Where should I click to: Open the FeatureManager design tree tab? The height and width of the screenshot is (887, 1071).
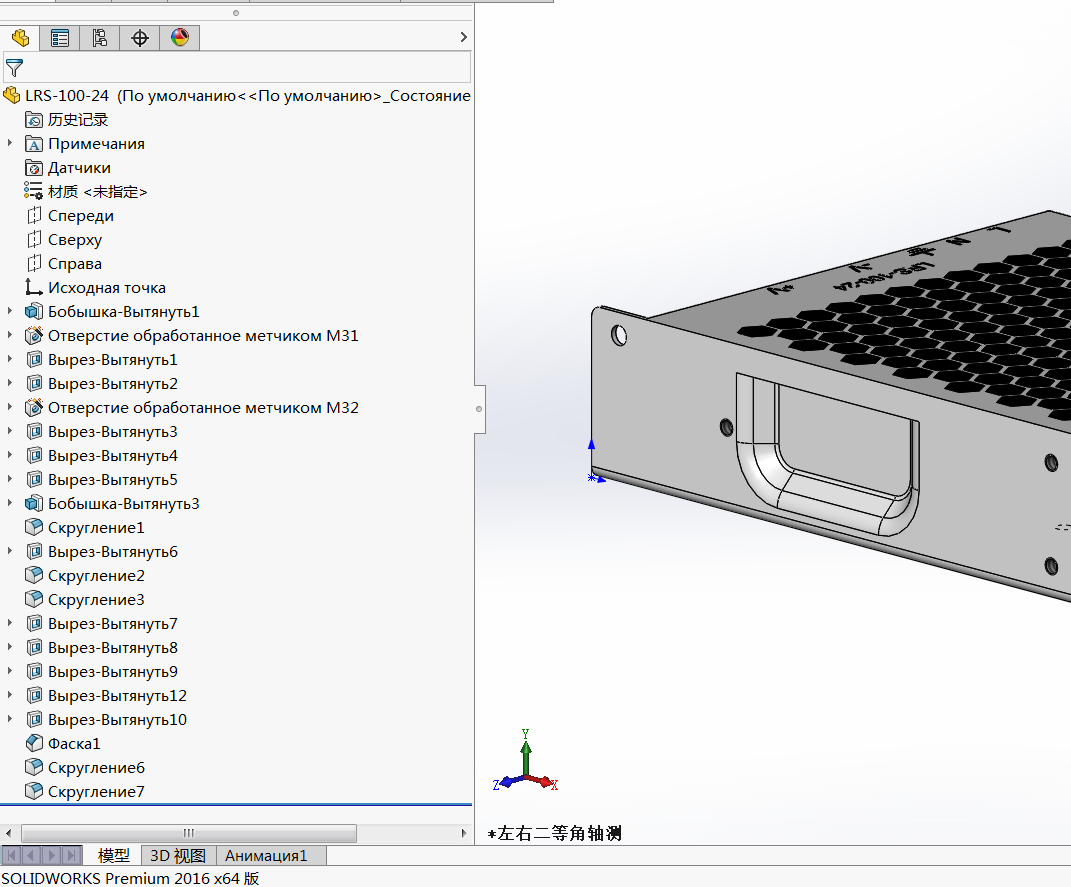point(20,38)
